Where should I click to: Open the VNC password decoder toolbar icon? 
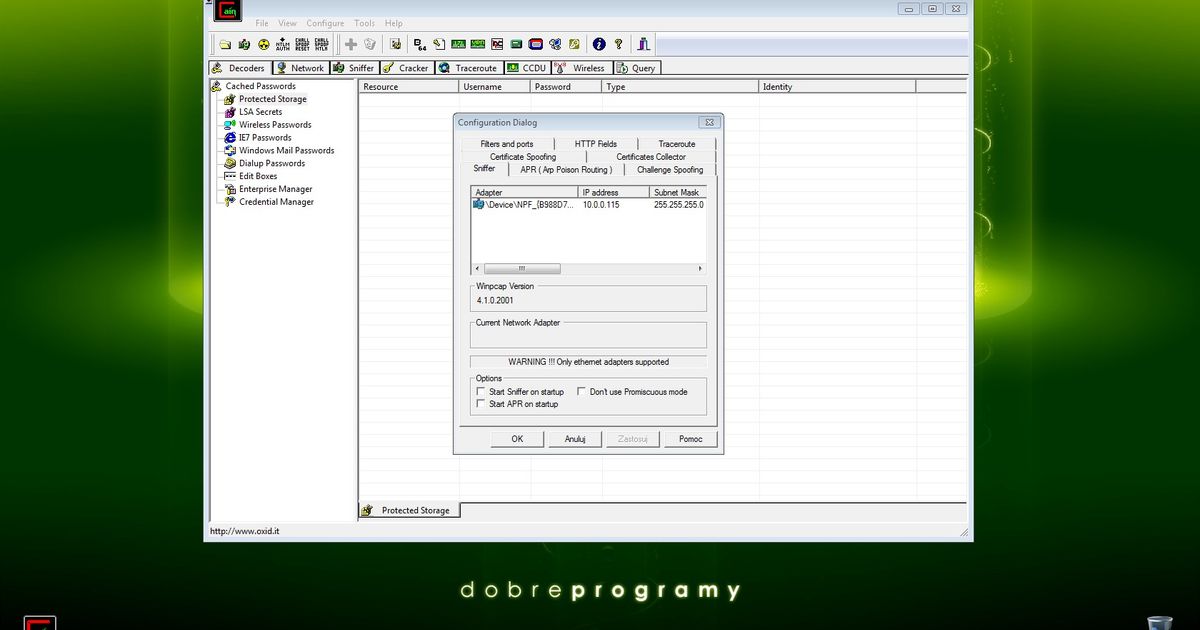(x=497, y=44)
